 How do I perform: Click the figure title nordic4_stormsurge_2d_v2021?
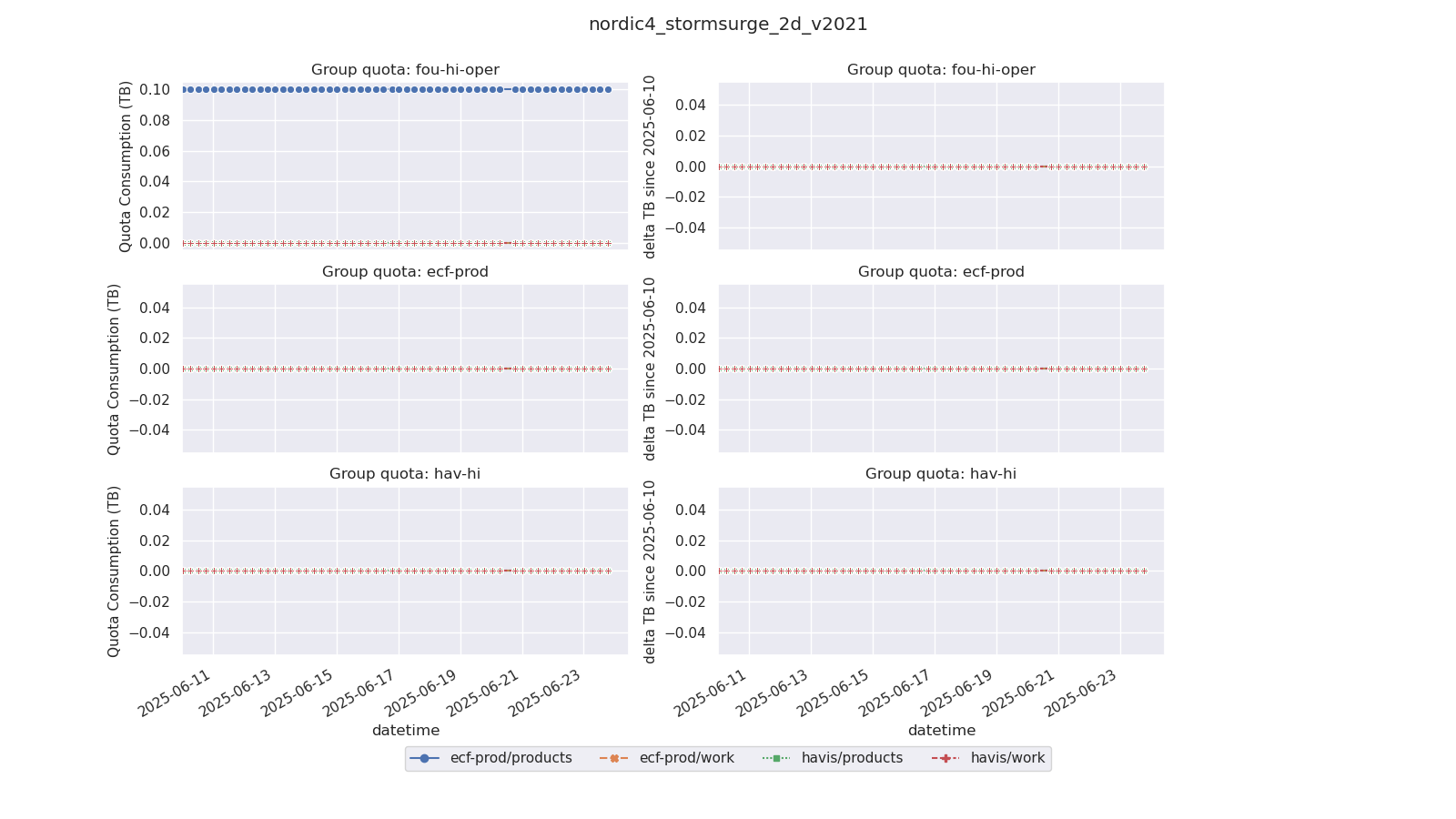(x=728, y=25)
